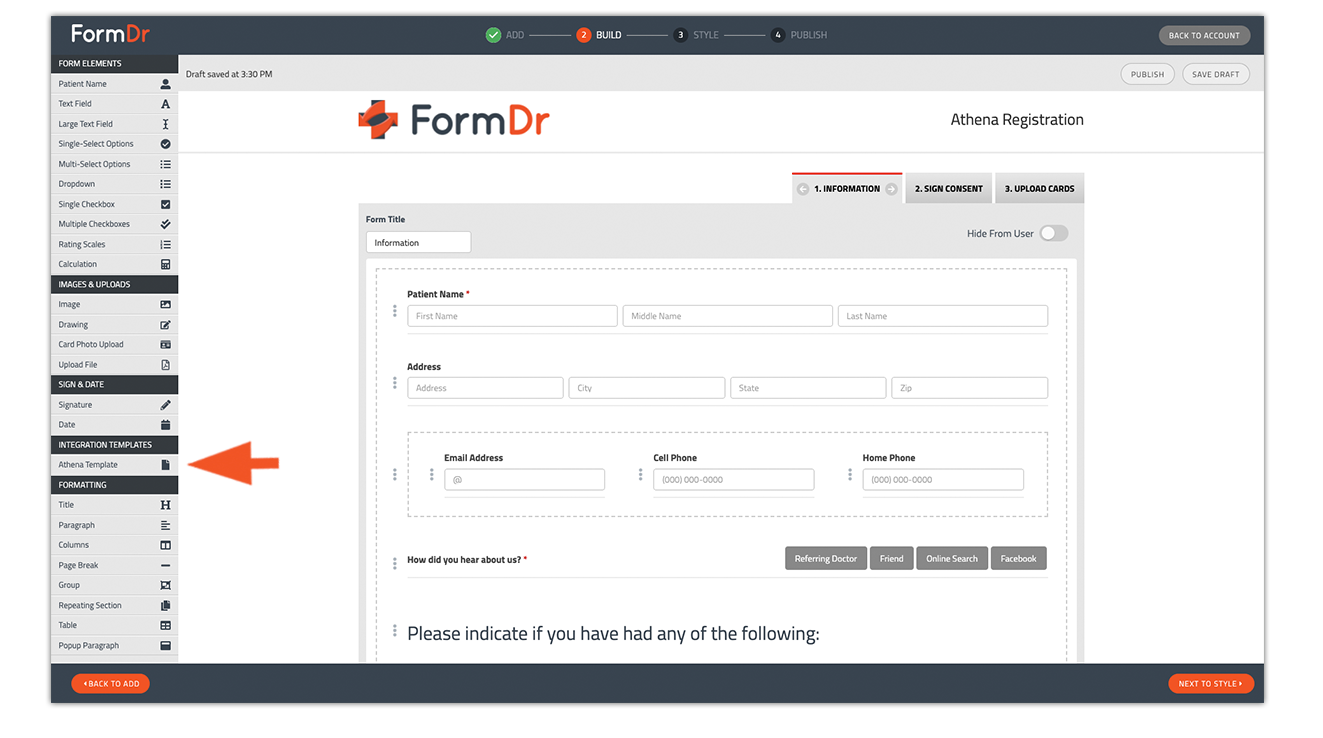
Task: Select the Page Break dash icon
Action: tap(166, 565)
